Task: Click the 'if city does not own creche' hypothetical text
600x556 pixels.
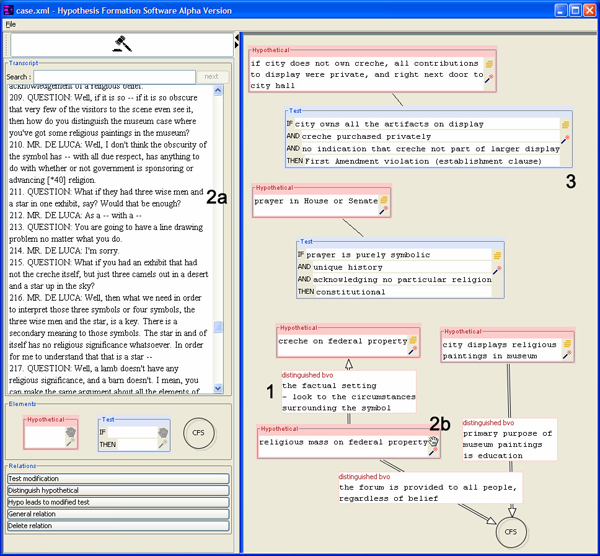Action: tap(367, 74)
